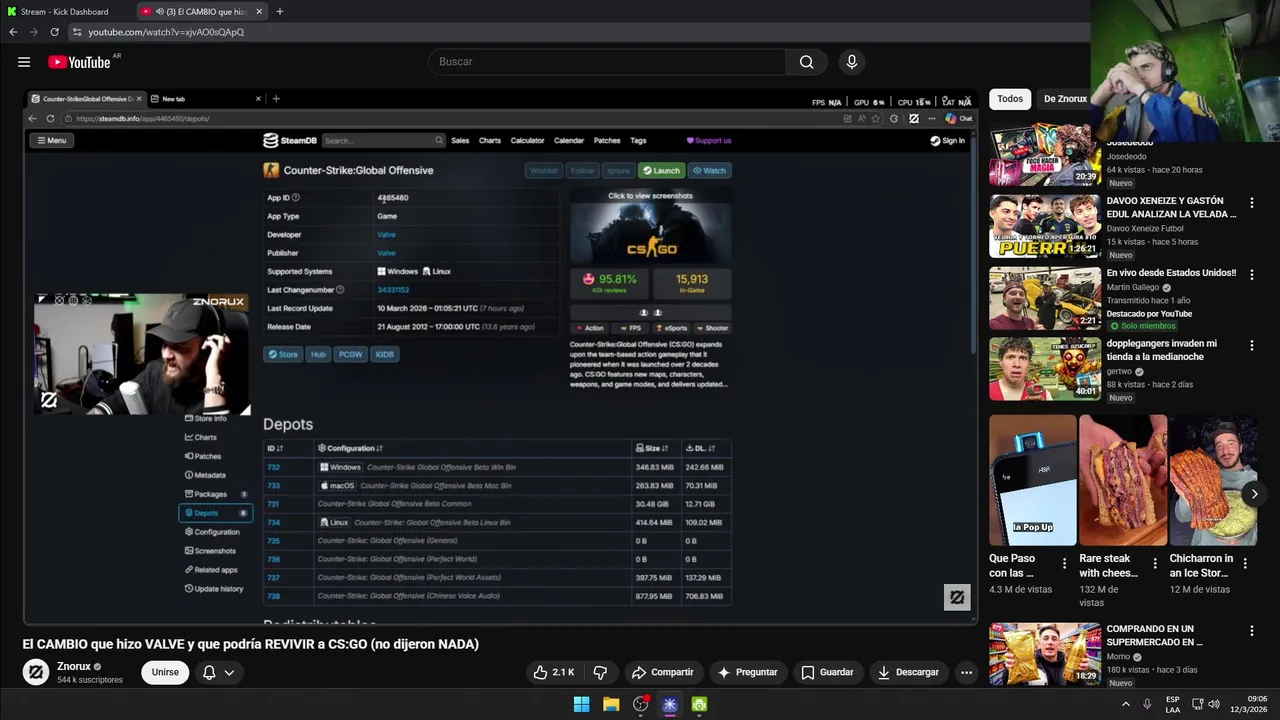This screenshot has width=1280, height=720.
Task: Click the search magnifier button
Action: point(806,62)
